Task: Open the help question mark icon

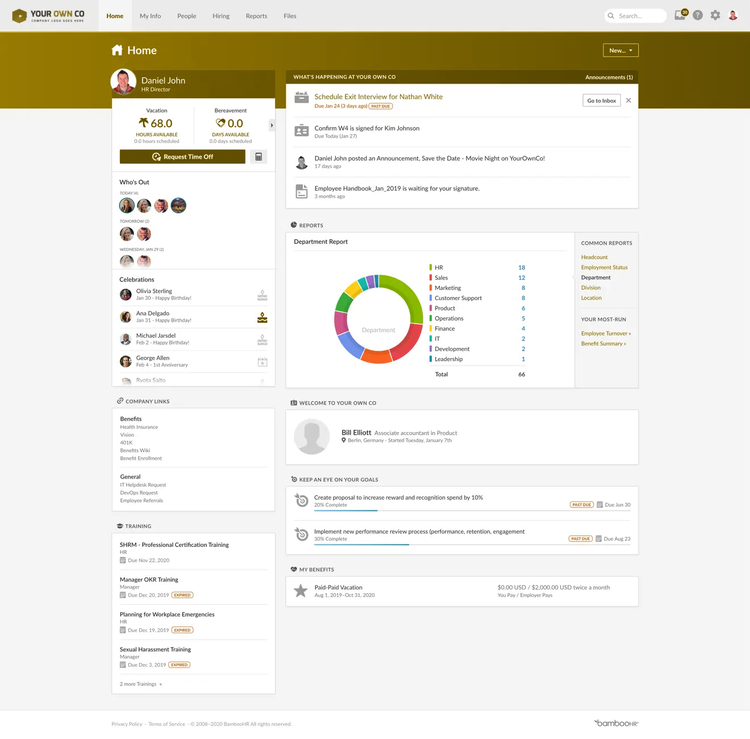Action: point(698,15)
